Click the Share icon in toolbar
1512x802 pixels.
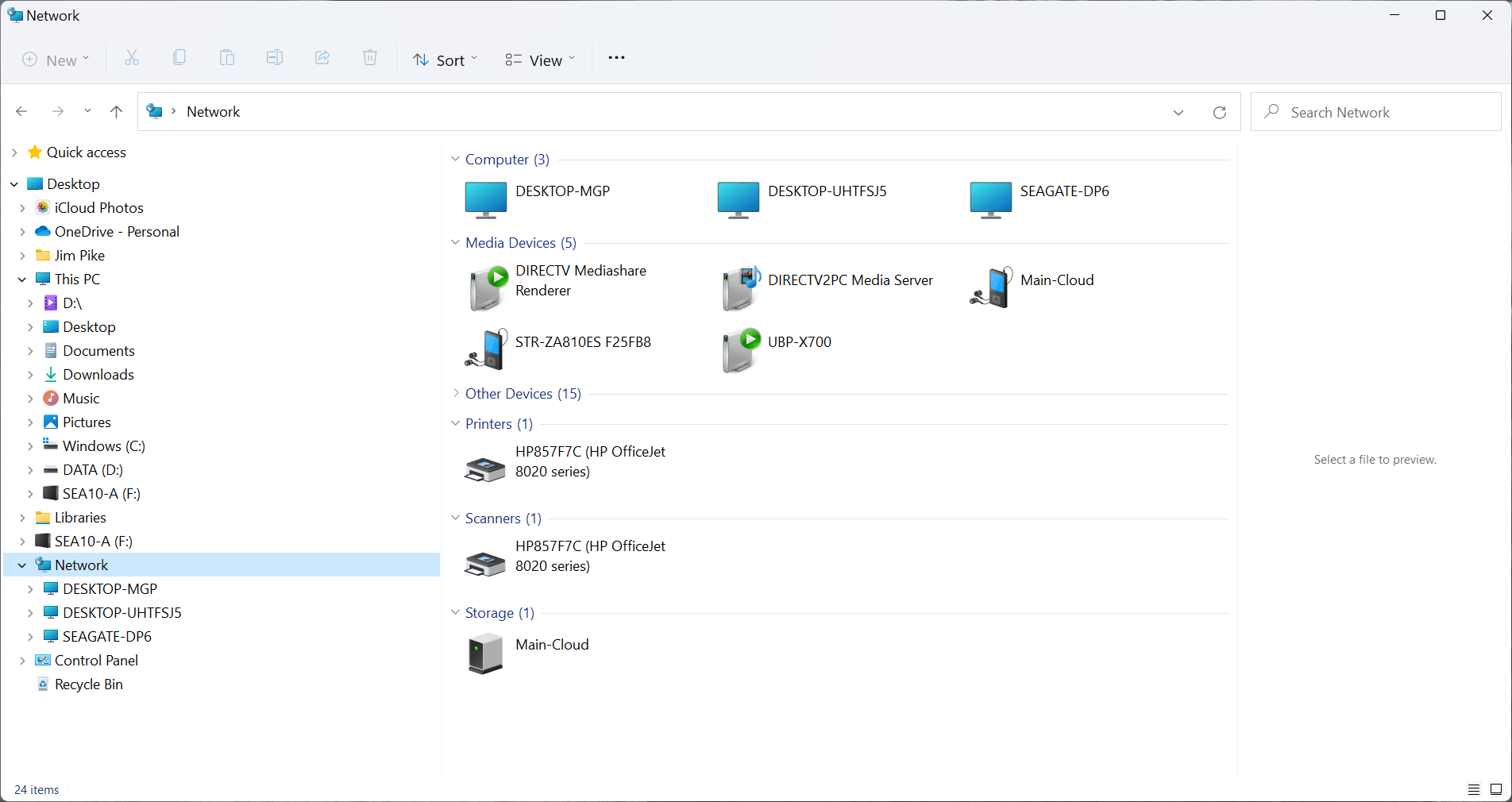(x=322, y=58)
